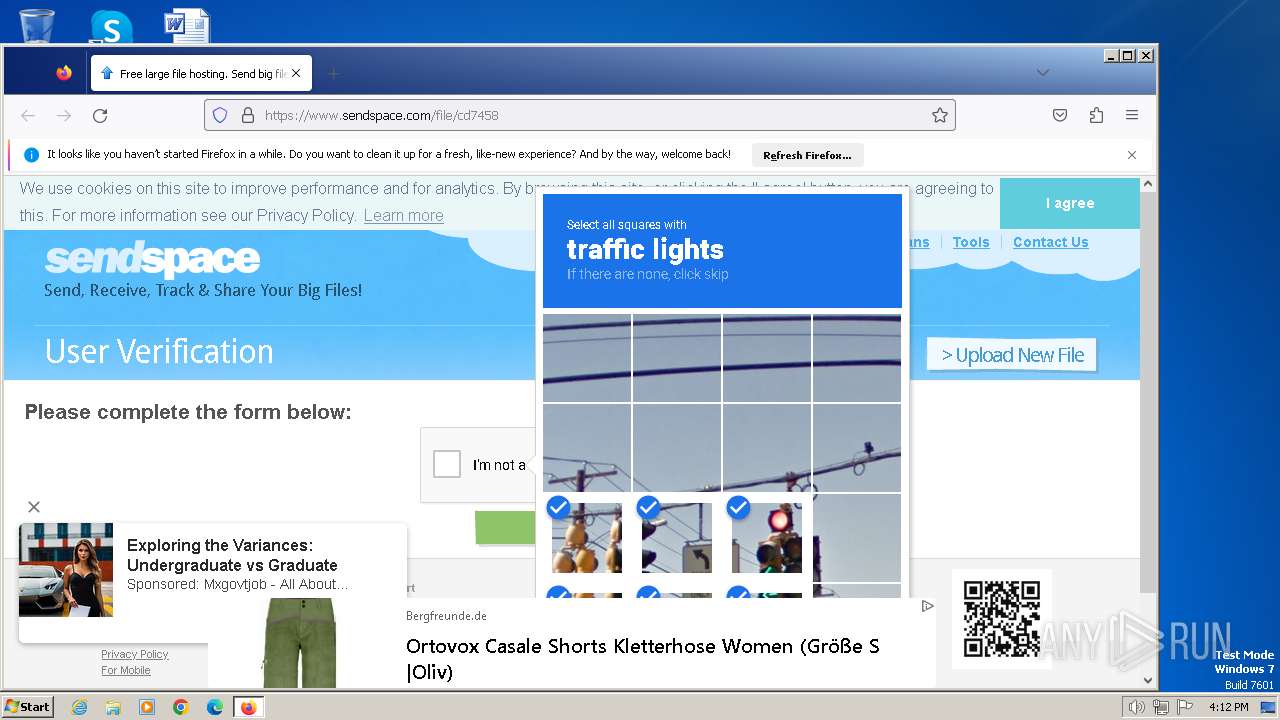
Task: Open the Extensions puzzle icon
Action: (1096, 115)
